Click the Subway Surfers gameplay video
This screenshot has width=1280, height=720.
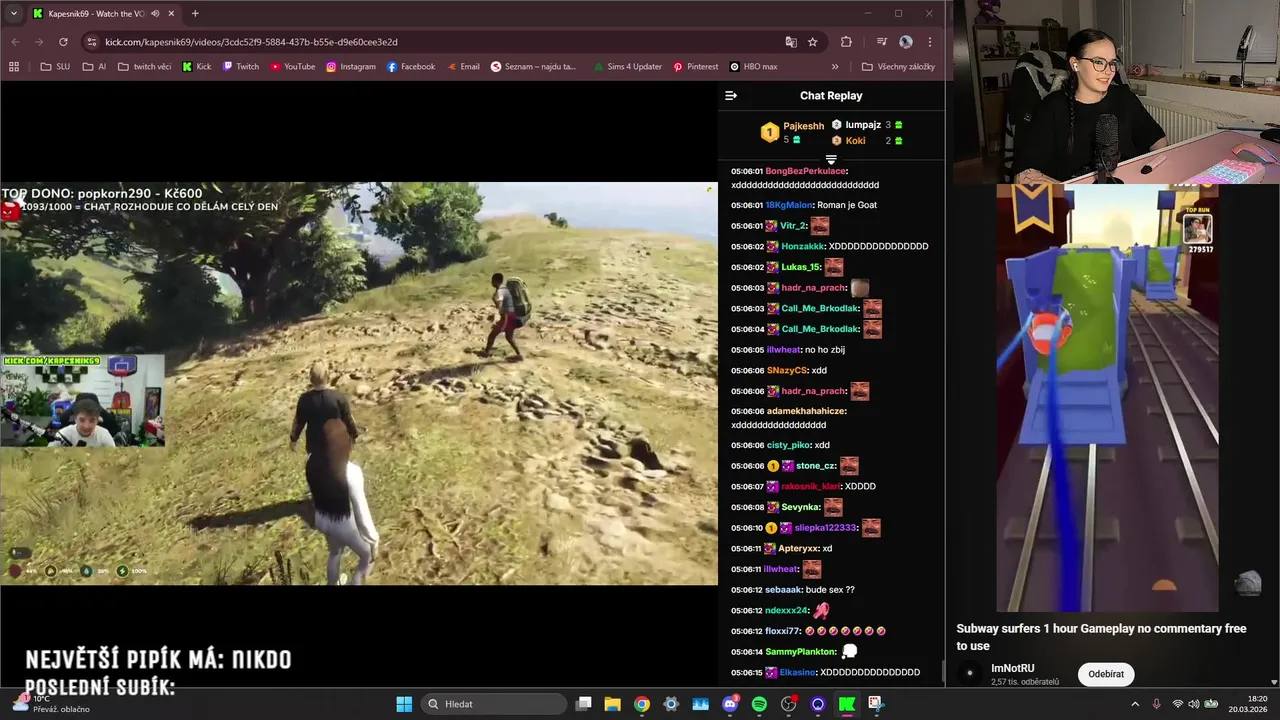[1107, 398]
